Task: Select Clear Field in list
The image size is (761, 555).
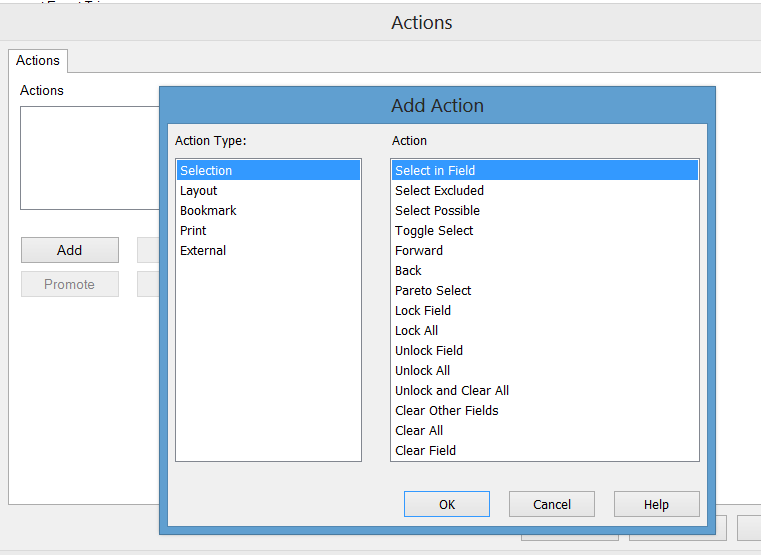Action: (425, 451)
